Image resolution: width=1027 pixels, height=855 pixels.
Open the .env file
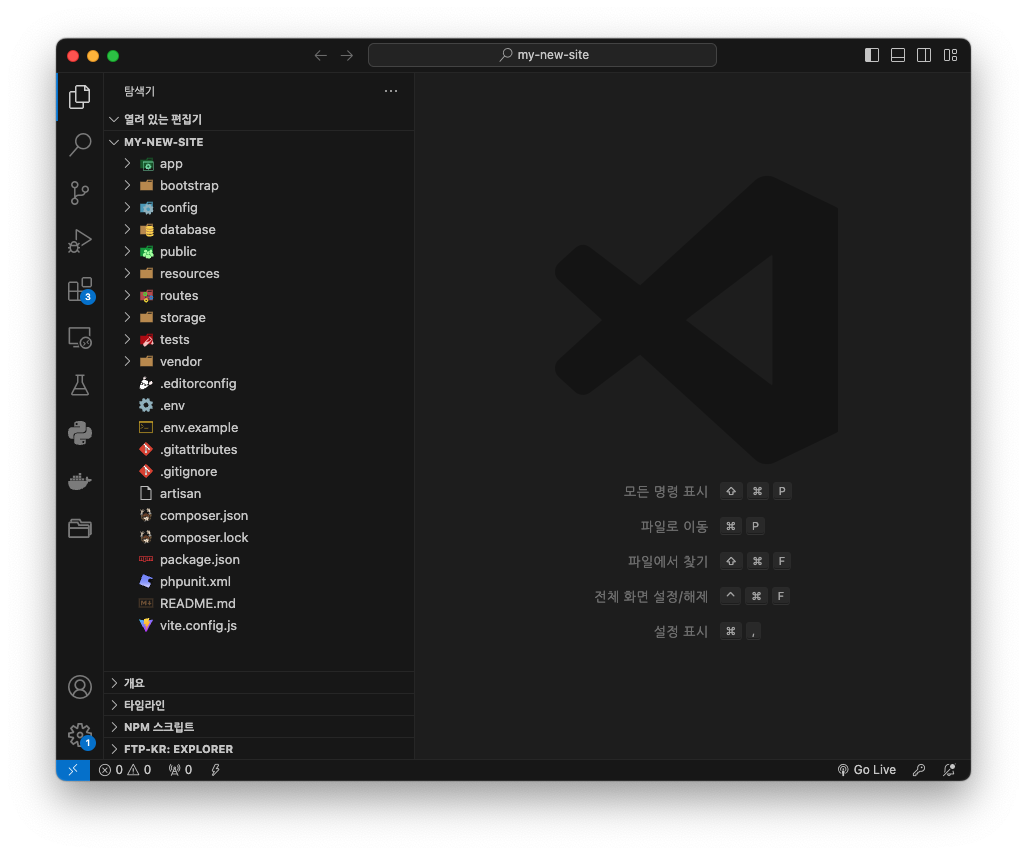point(261,406)
